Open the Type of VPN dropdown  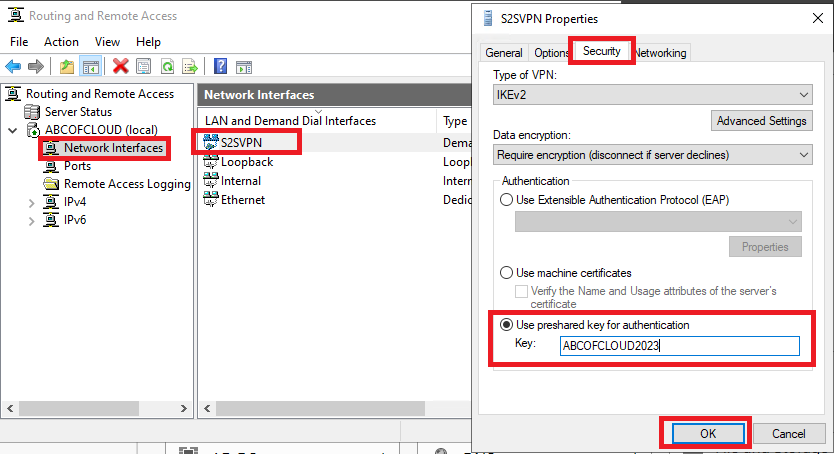click(x=652, y=94)
